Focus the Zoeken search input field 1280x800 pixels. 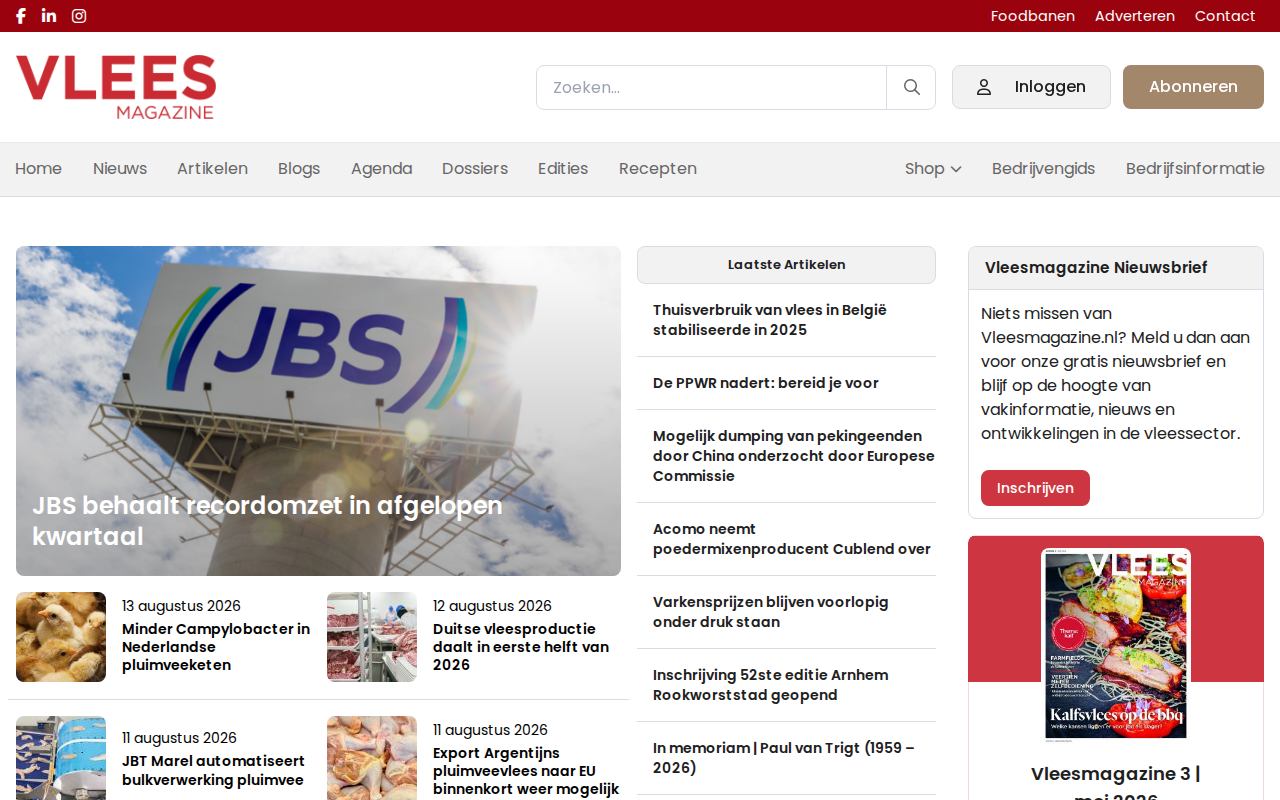(711, 87)
